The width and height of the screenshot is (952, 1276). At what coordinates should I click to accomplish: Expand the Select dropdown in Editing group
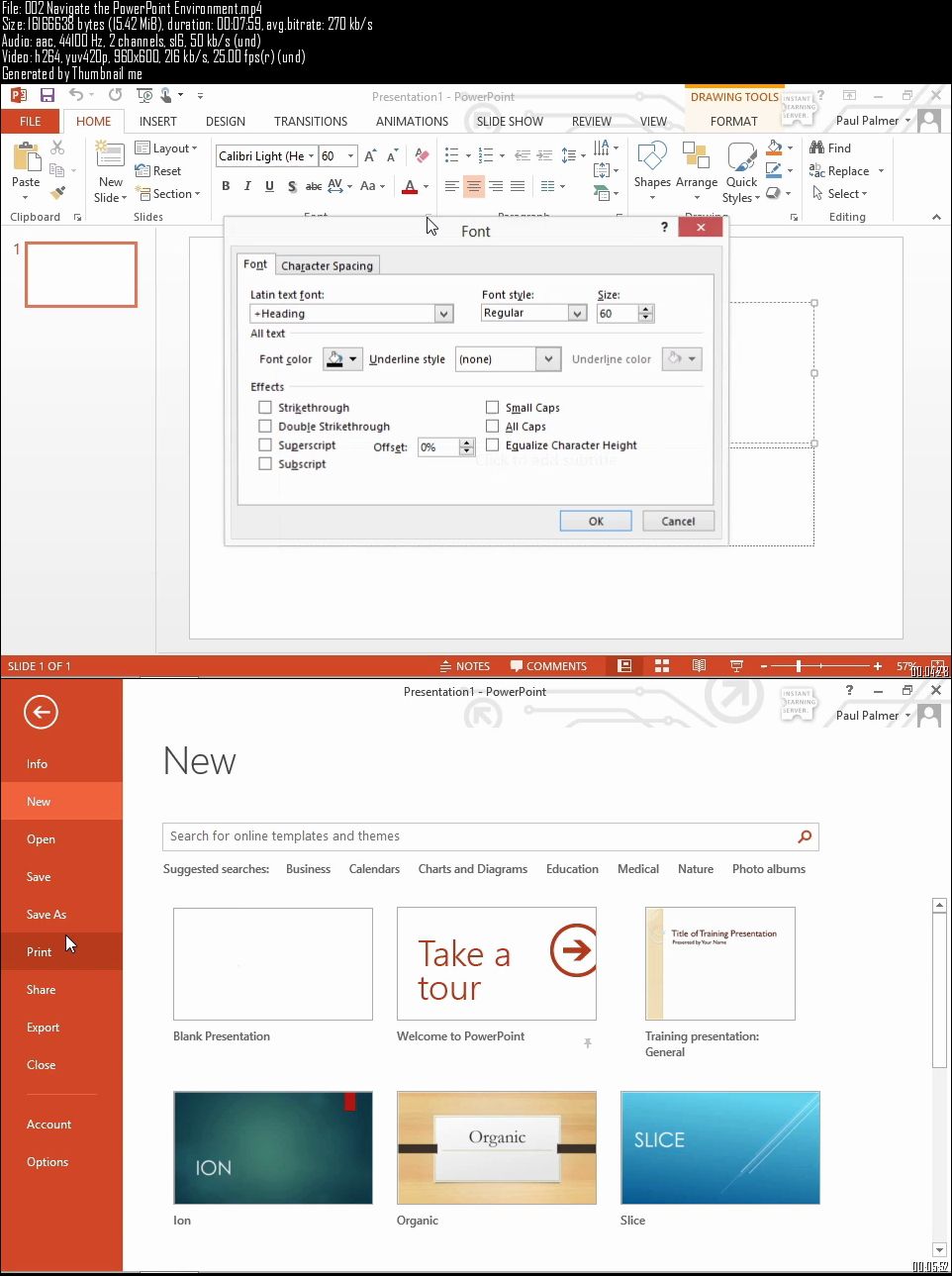[x=839, y=194]
